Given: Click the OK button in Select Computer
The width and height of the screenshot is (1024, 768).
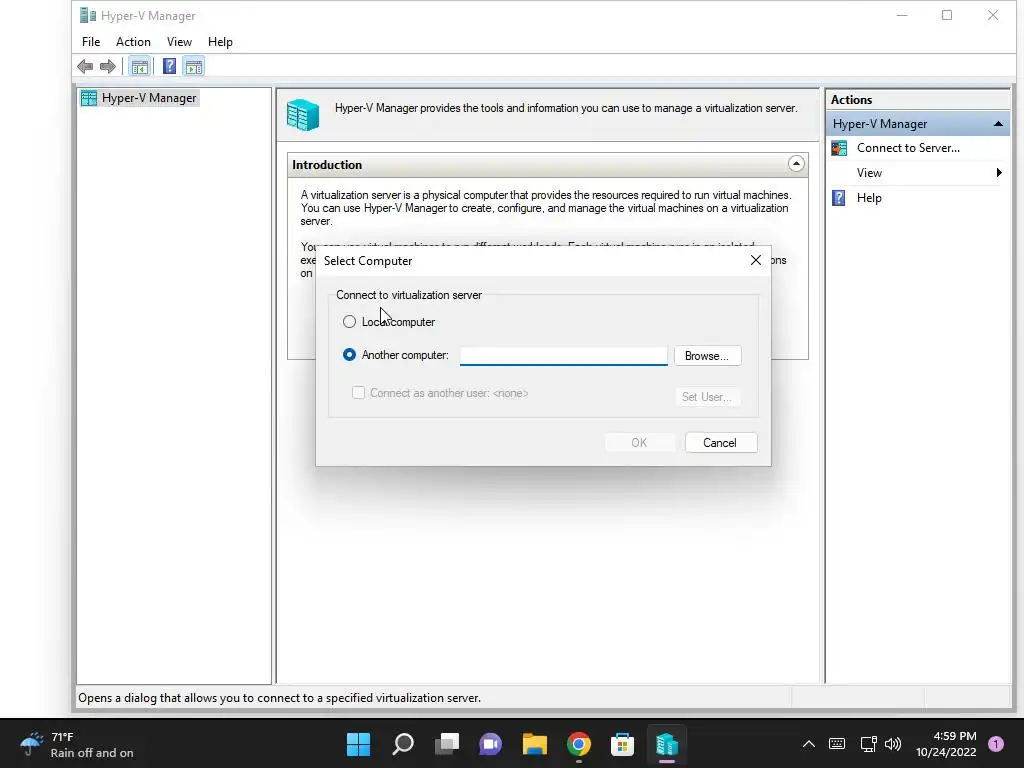Looking at the screenshot, I should tap(639, 443).
